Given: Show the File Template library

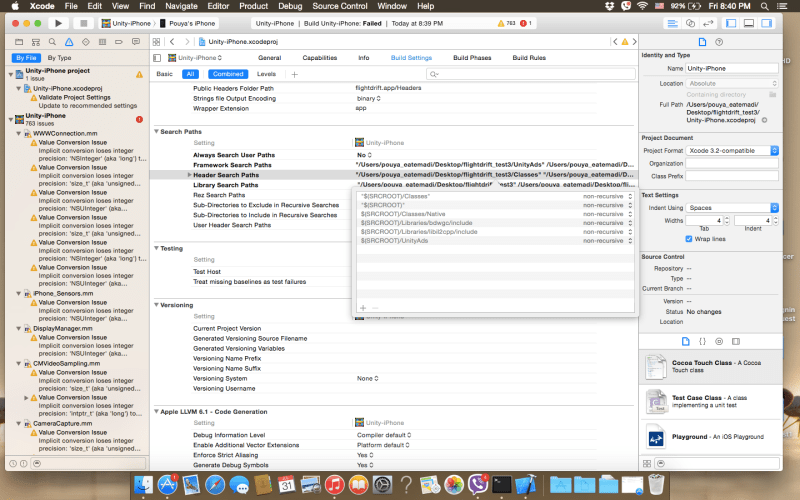Looking at the screenshot, I should (x=685, y=341).
